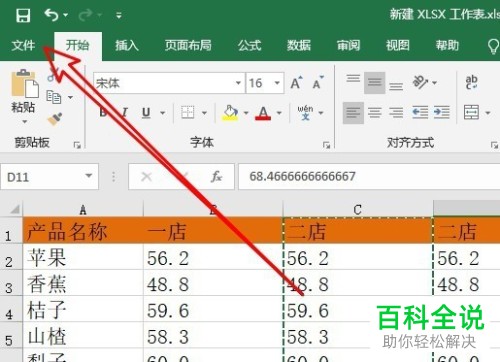The height and width of the screenshot is (362, 500).
Task: Open the font size 16 dropdown
Action: (x=277, y=83)
